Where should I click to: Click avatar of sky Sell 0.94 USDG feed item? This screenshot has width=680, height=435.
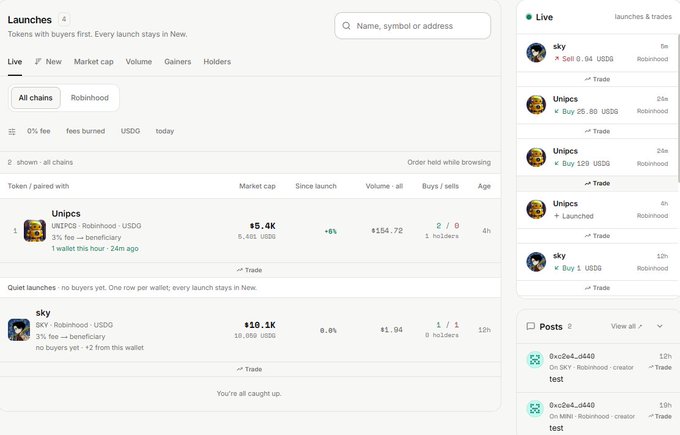point(536,52)
